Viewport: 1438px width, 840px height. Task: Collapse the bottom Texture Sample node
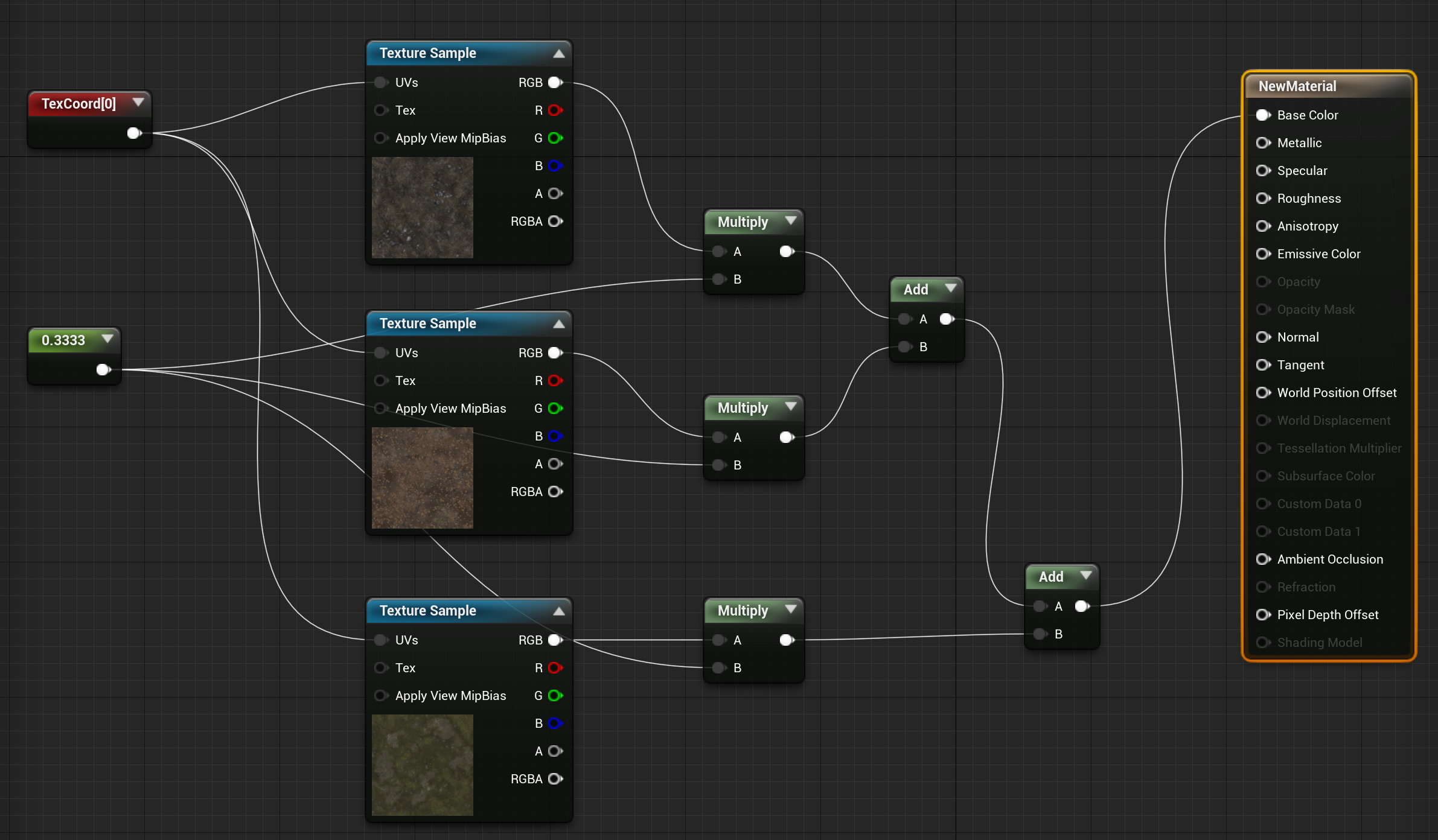pyautogui.click(x=559, y=611)
